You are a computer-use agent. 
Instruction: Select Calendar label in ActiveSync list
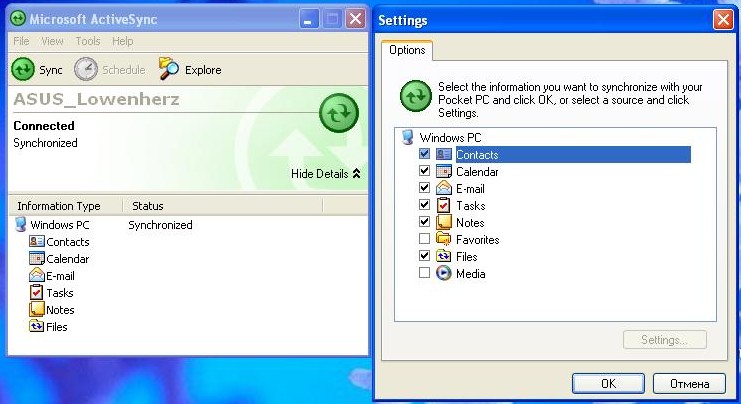pos(68,259)
